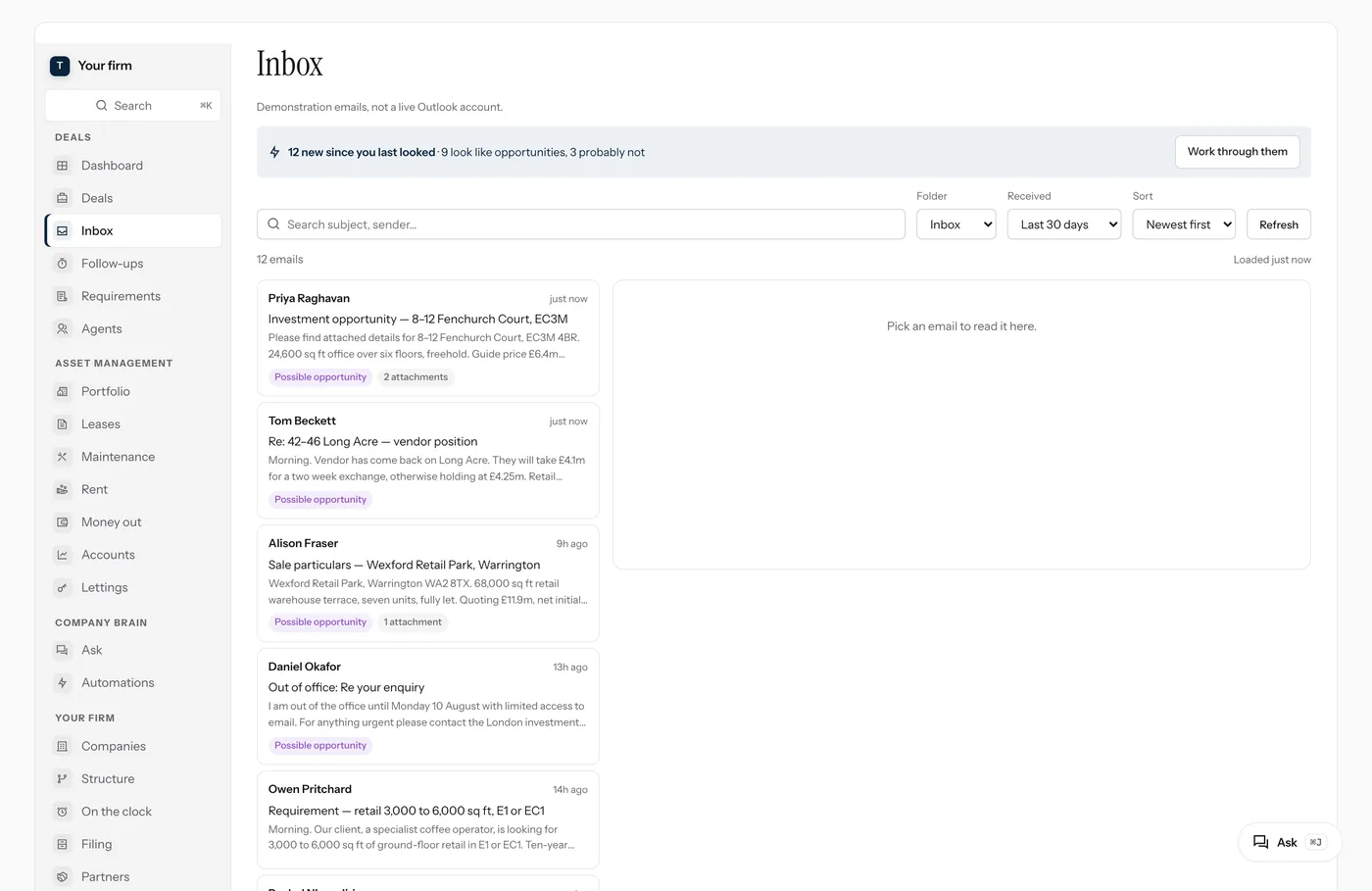Screen dimensions: 1372x891
Task: Click the Deals briefcase icon
Action: click(x=63, y=198)
